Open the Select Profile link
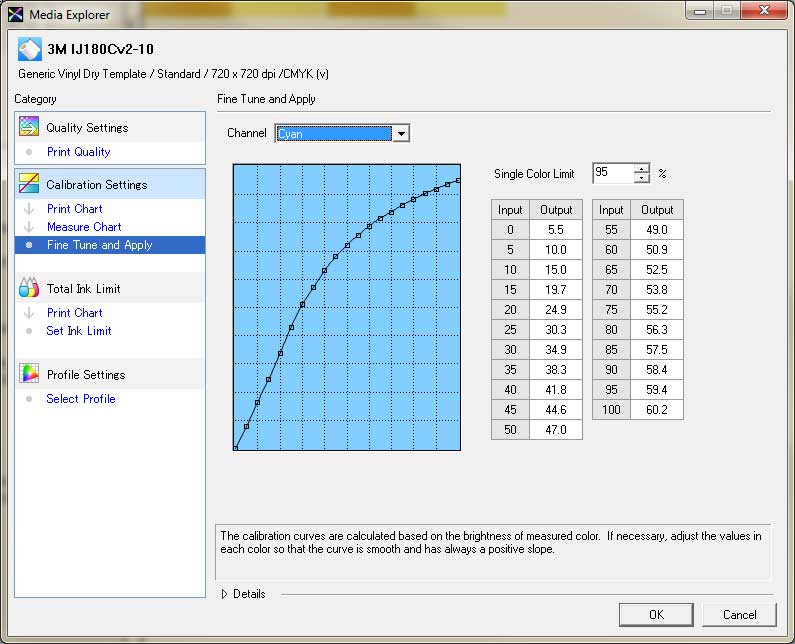 81,399
